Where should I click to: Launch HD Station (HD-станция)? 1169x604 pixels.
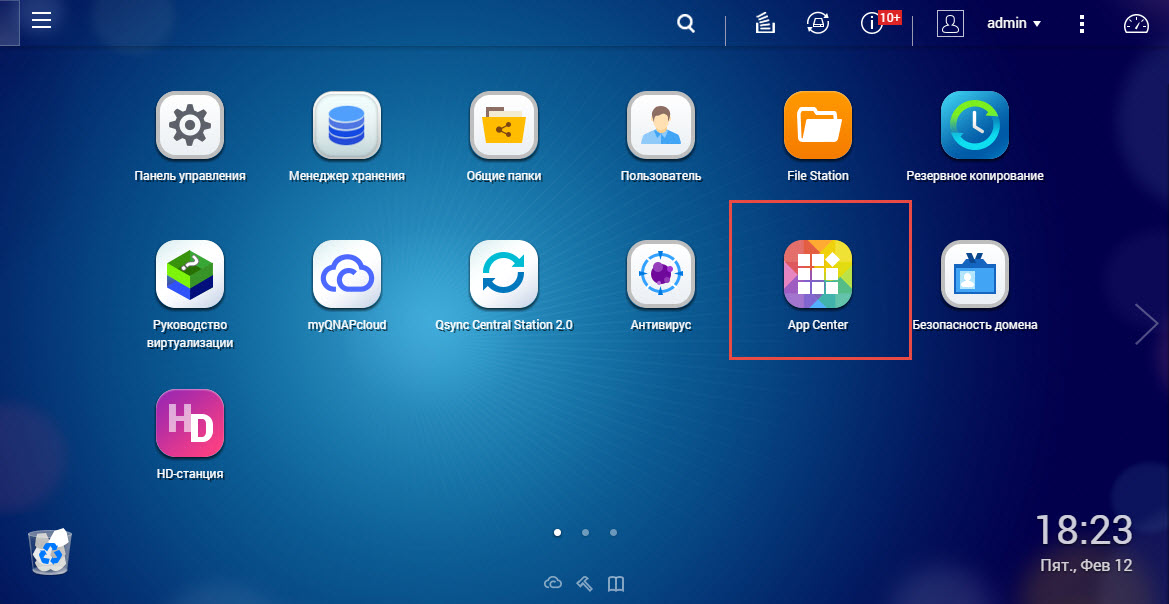[x=190, y=423]
